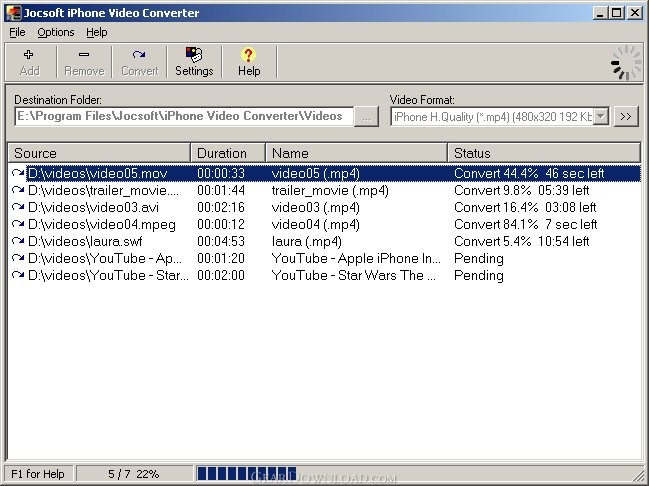
Task: Select the D:\videos\laura.swf row
Action: 324,241
